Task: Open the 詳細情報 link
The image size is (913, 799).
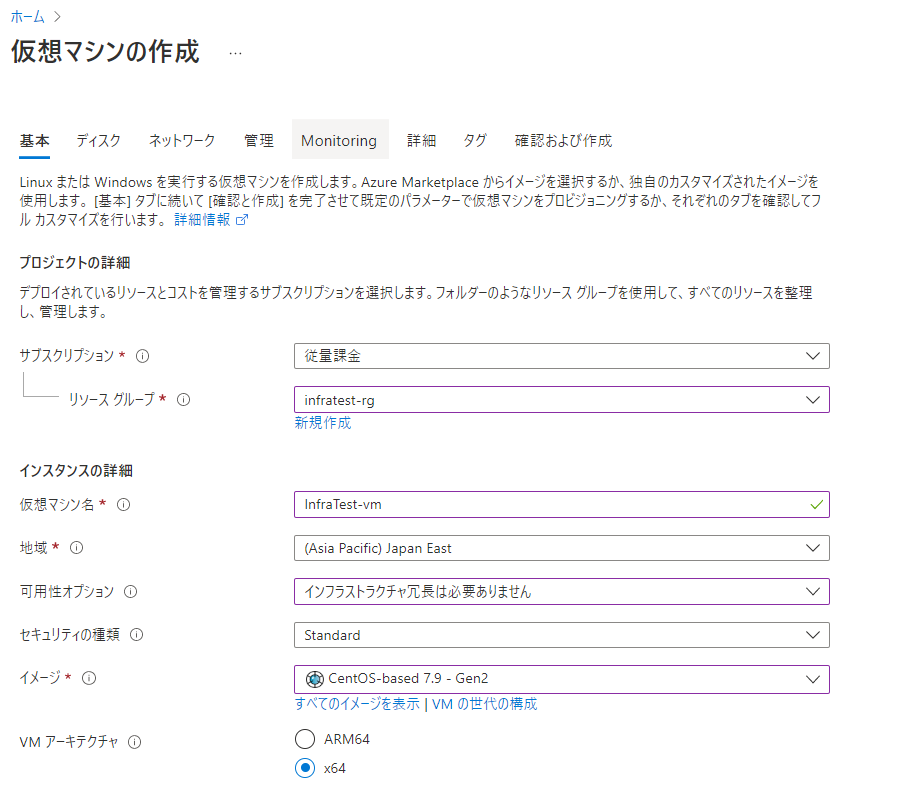Action: click(202, 220)
